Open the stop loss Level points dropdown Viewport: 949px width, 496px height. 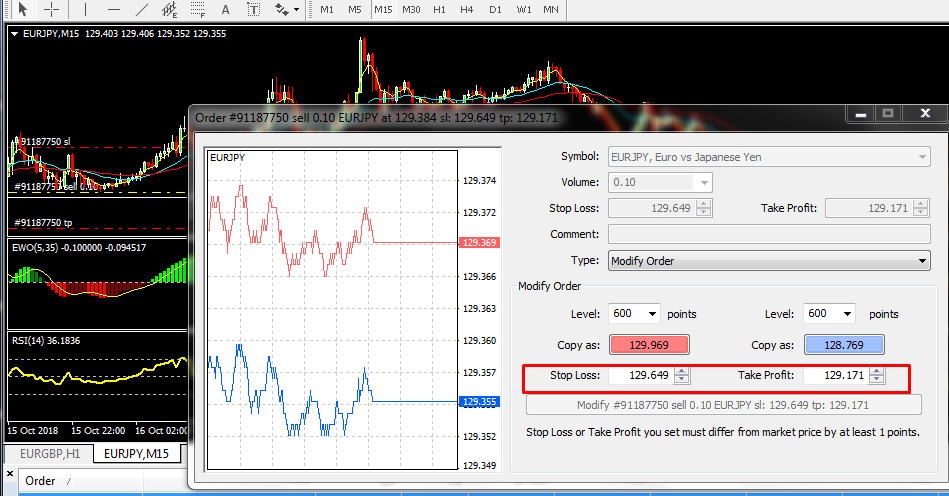[x=652, y=314]
